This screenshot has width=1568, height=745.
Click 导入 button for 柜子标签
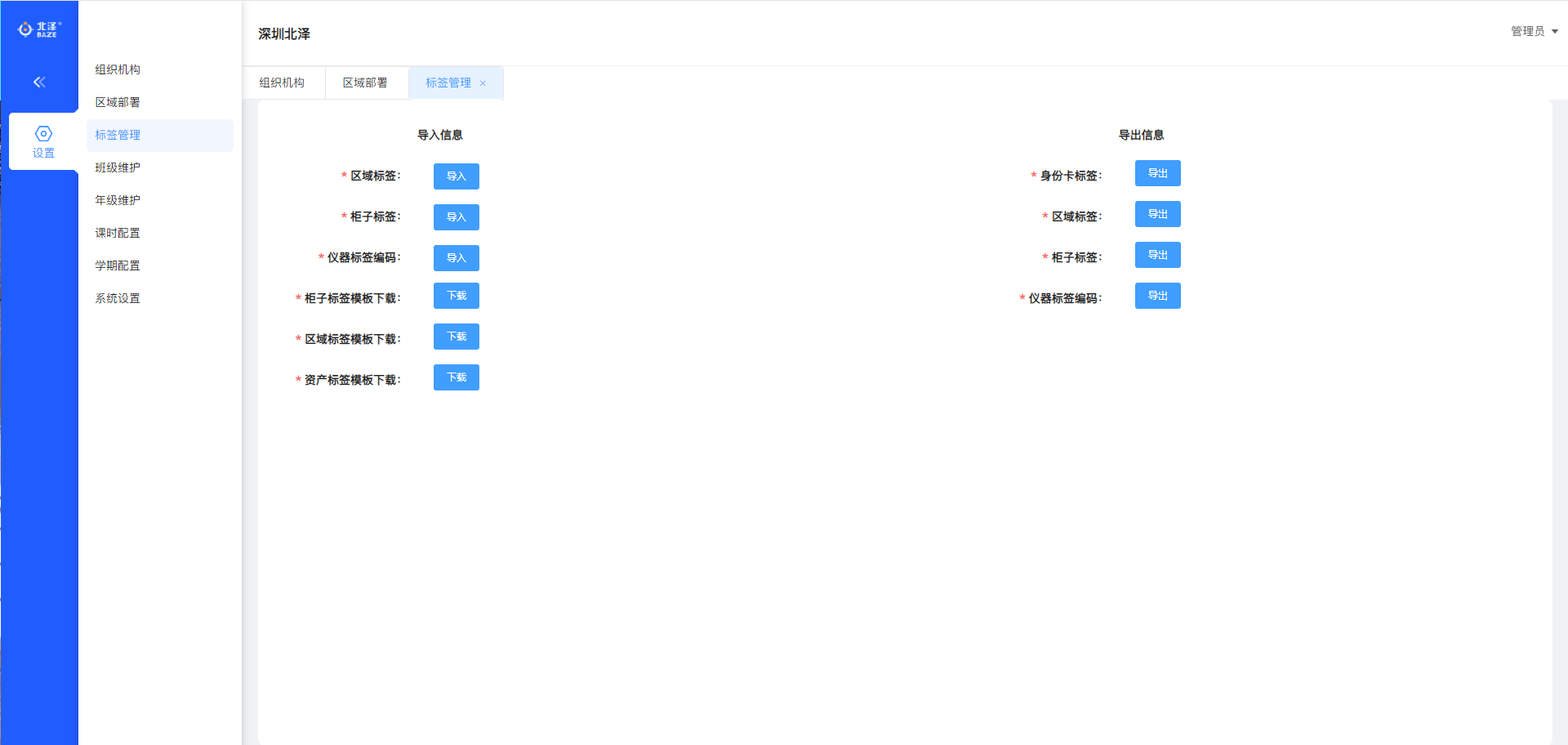tap(456, 217)
